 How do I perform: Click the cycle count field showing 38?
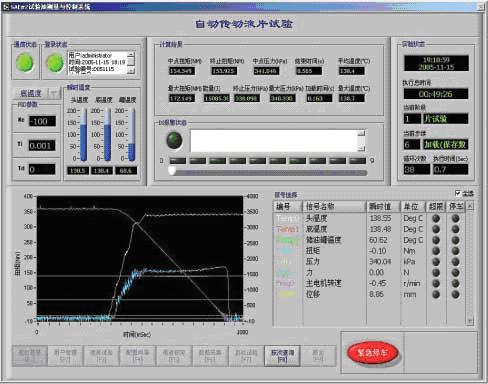coord(417,169)
